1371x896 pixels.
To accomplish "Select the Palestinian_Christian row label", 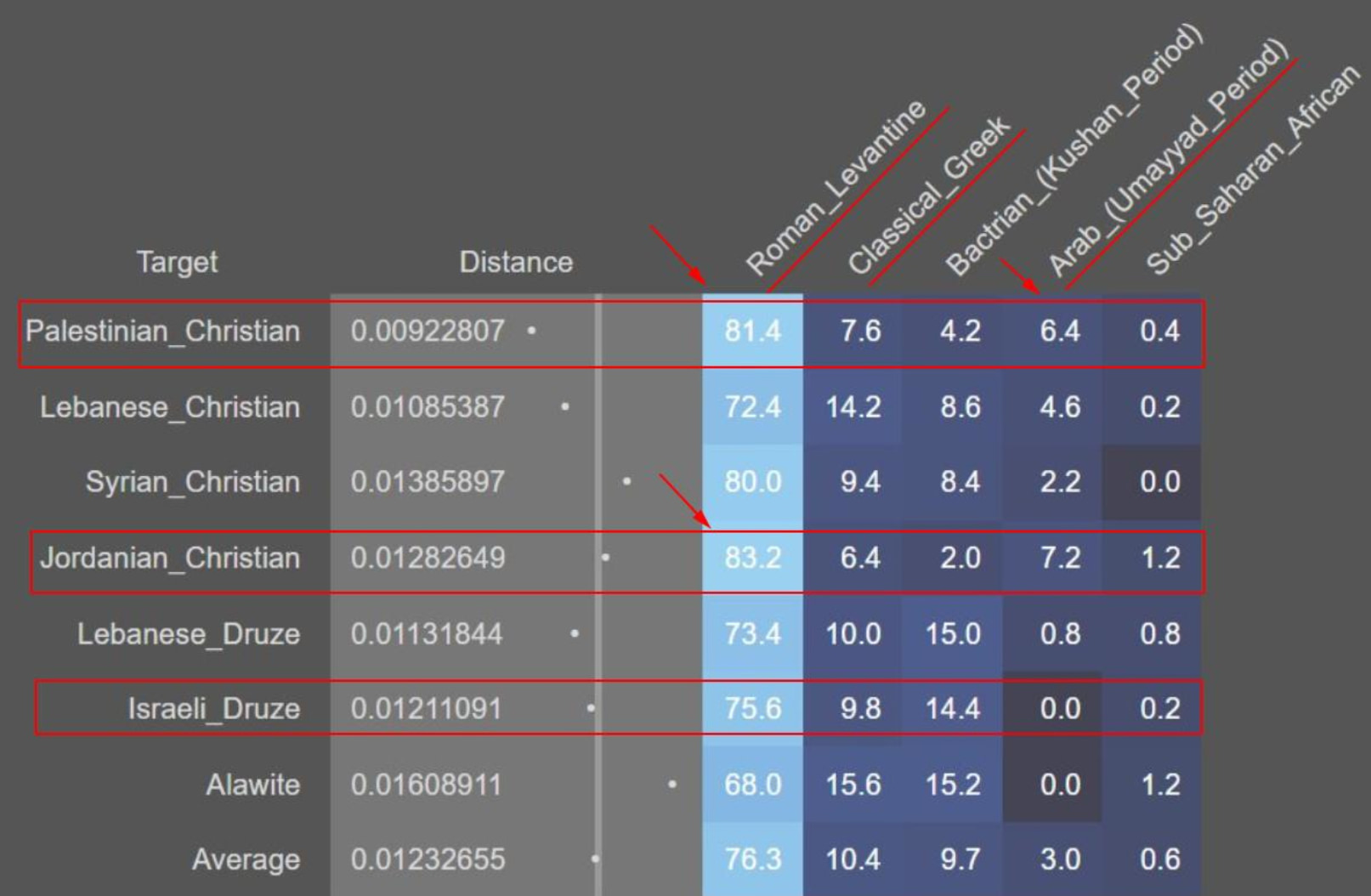I will [x=162, y=331].
